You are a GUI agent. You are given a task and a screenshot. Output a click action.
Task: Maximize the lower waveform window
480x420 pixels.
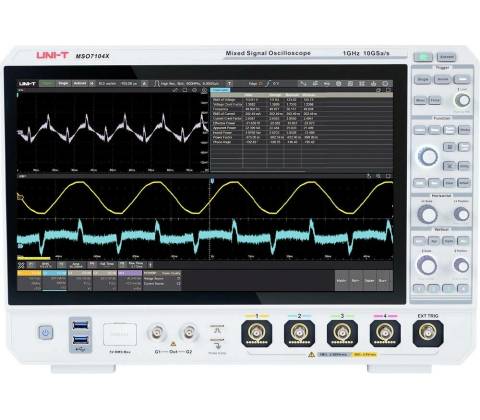[388, 176]
